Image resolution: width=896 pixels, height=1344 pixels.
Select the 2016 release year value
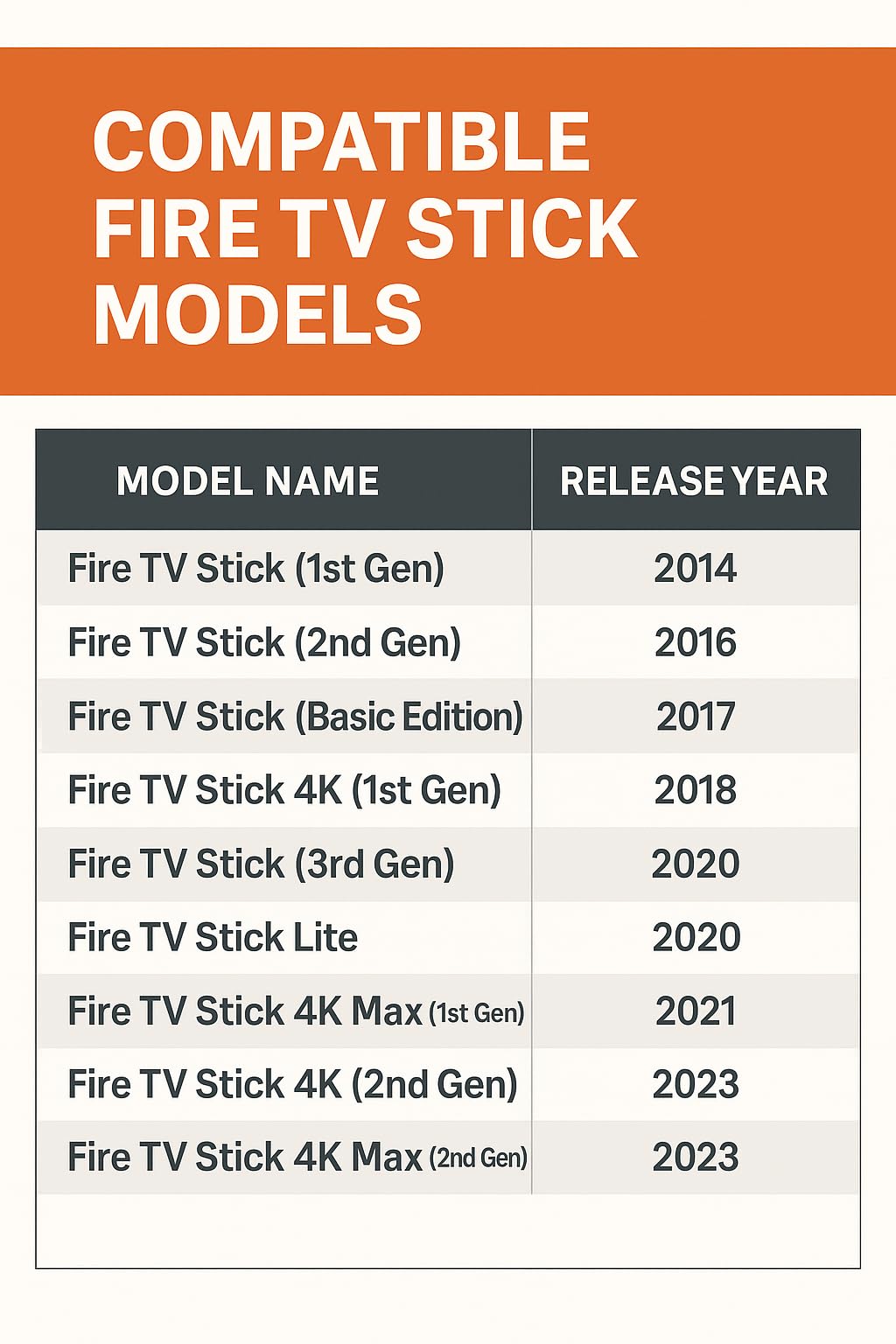696,643
